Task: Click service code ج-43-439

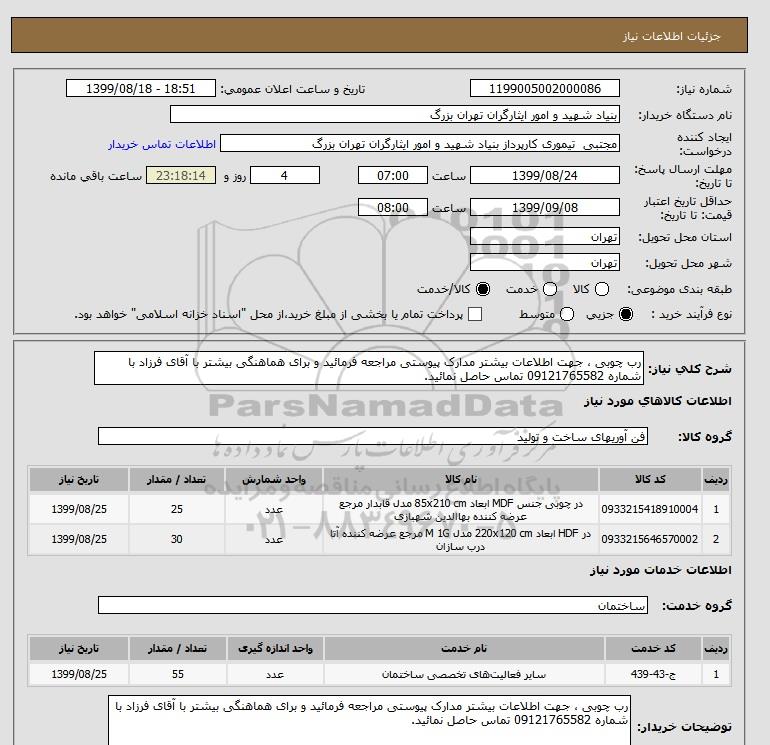Action: tap(653, 674)
